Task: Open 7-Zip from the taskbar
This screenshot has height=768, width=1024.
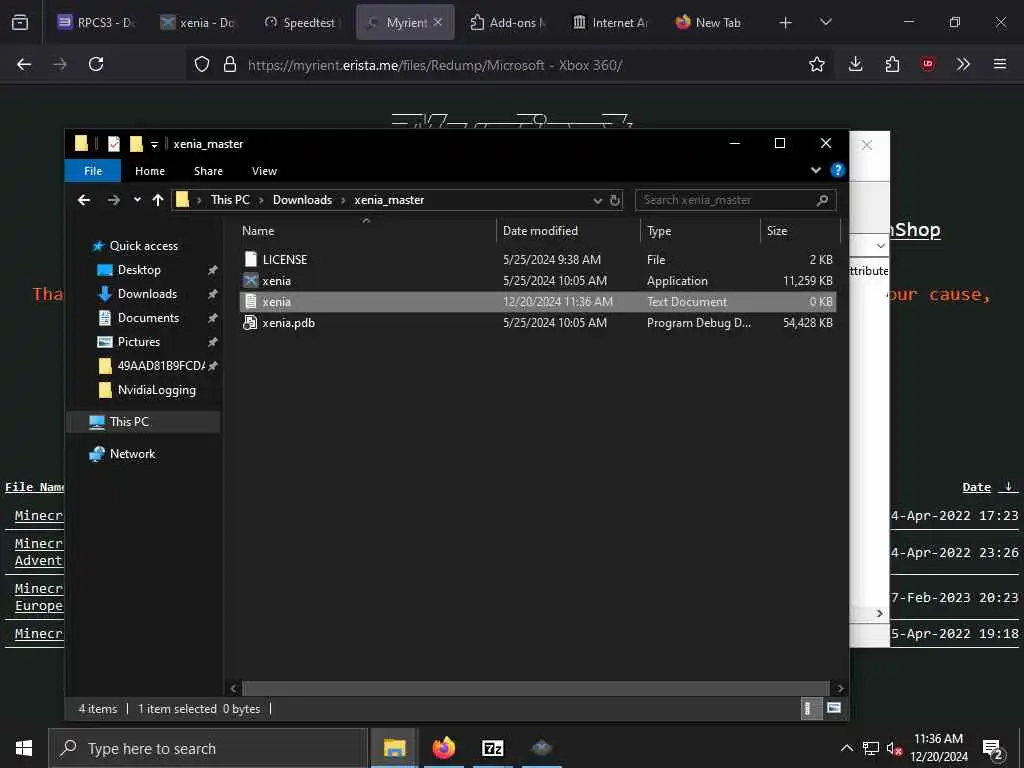Action: tap(492, 748)
